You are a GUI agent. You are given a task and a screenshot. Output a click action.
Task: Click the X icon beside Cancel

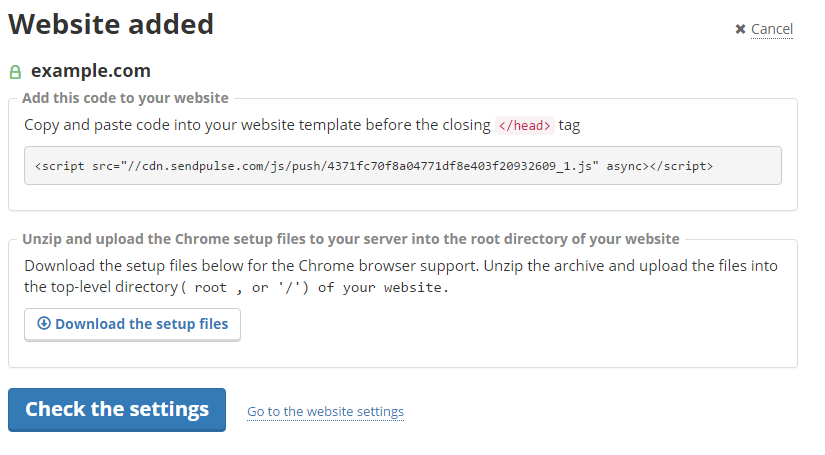click(740, 29)
